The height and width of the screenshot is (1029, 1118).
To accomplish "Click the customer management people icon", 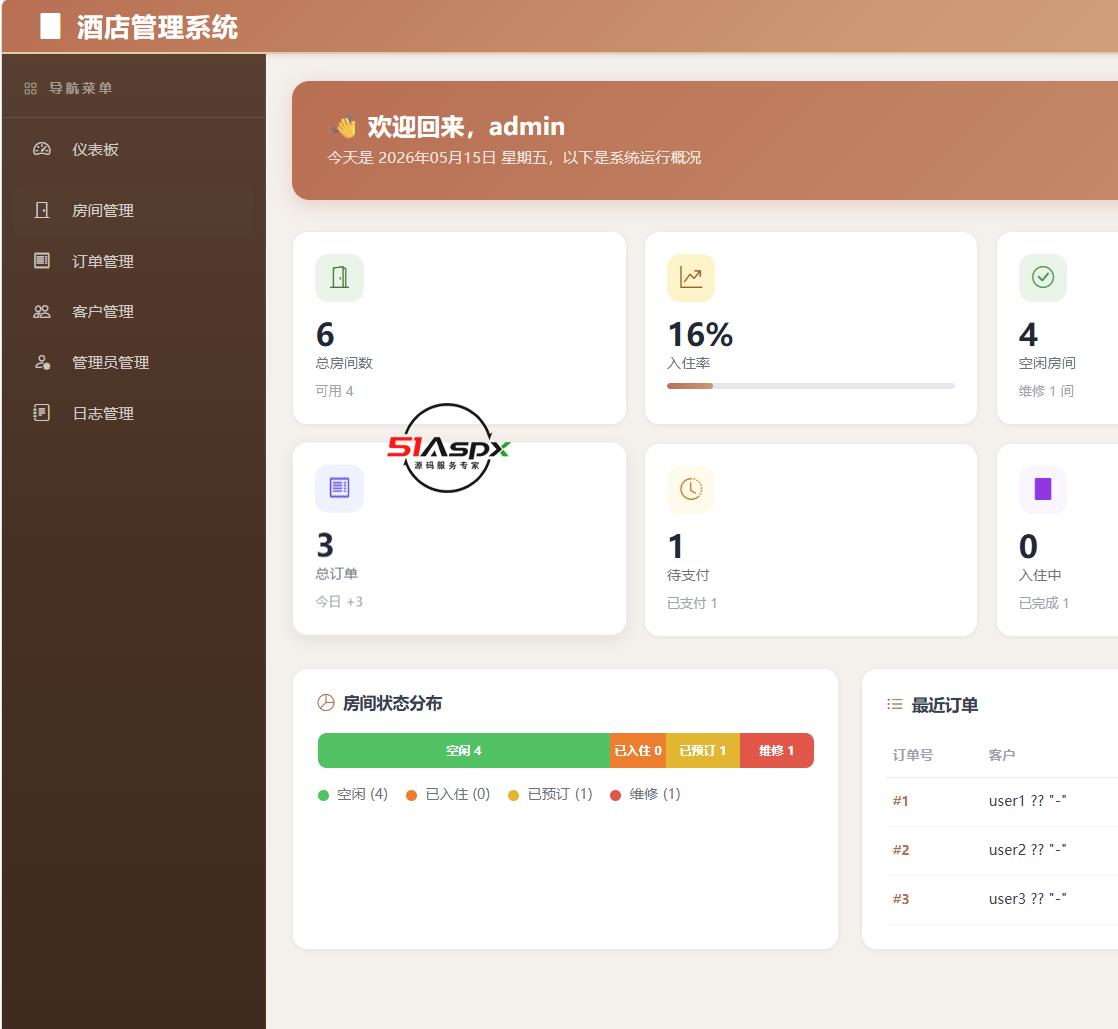I will click(x=42, y=312).
